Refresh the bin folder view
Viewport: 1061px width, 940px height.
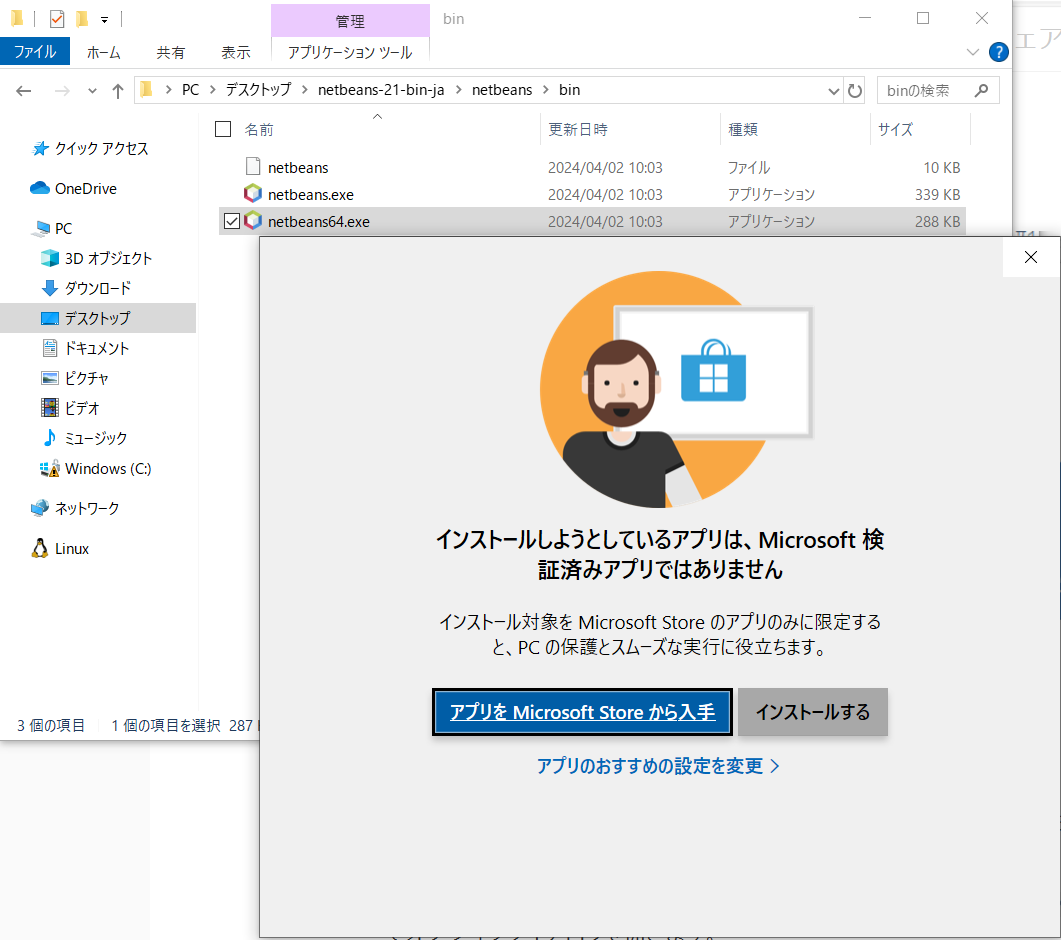(855, 90)
